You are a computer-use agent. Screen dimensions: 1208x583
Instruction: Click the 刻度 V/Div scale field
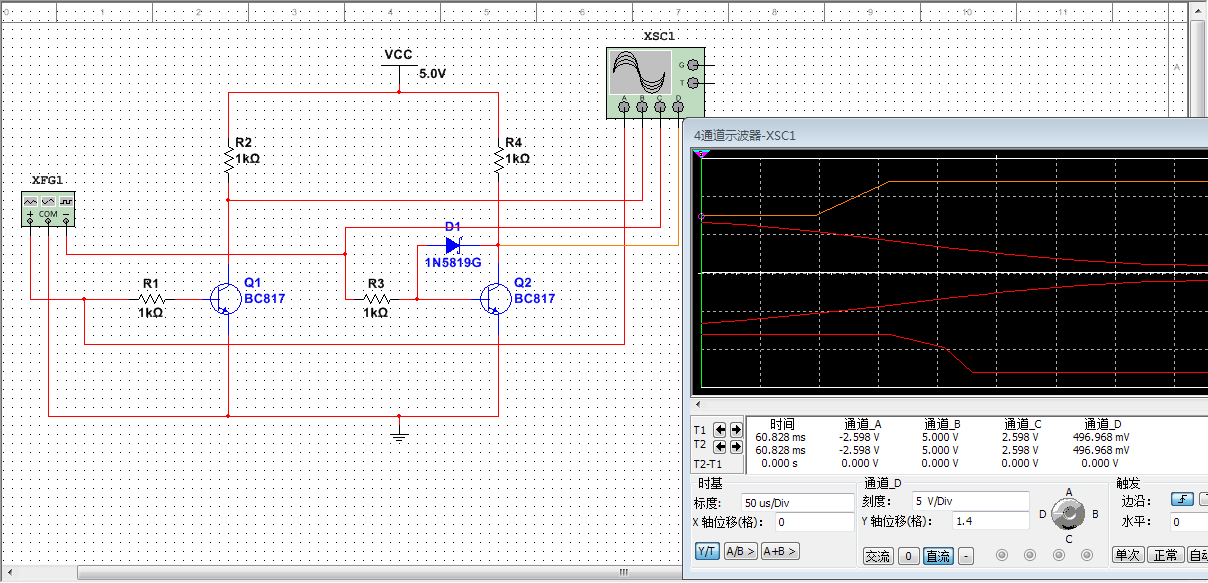970,500
